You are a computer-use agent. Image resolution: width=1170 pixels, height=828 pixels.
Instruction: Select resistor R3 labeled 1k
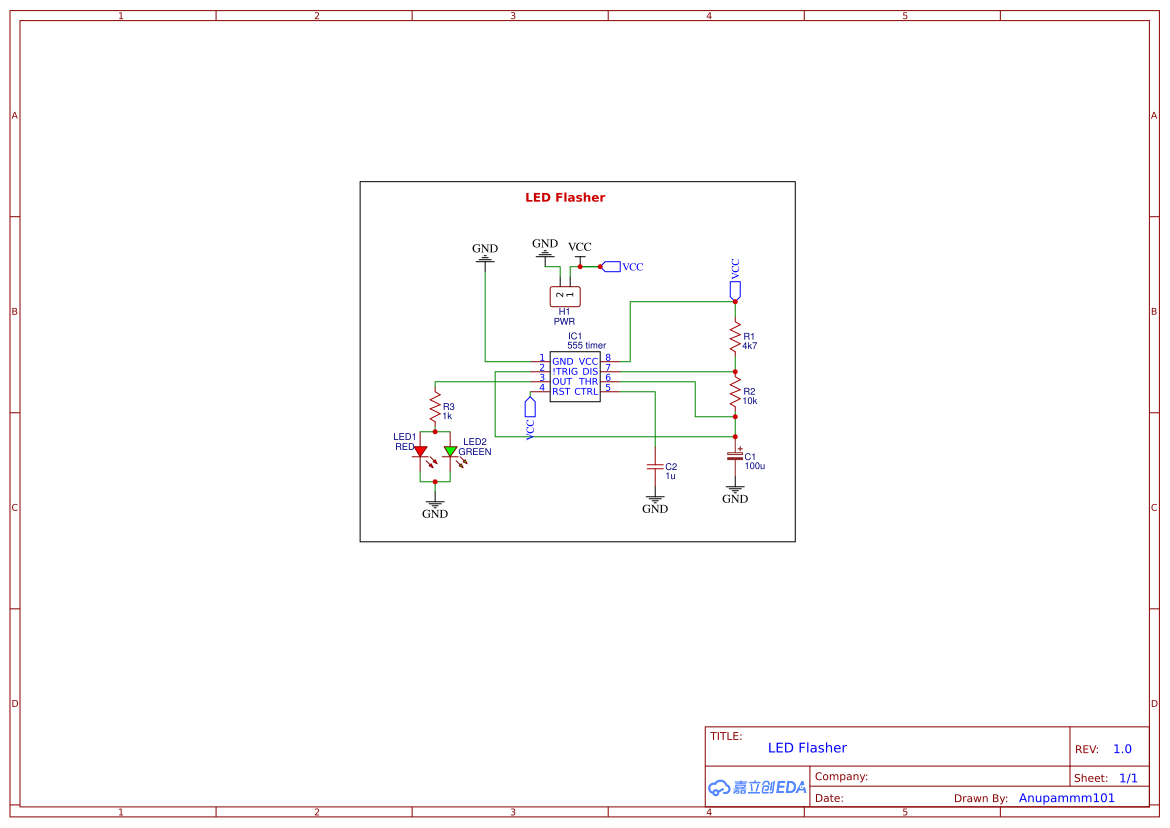tap(436, 408)
